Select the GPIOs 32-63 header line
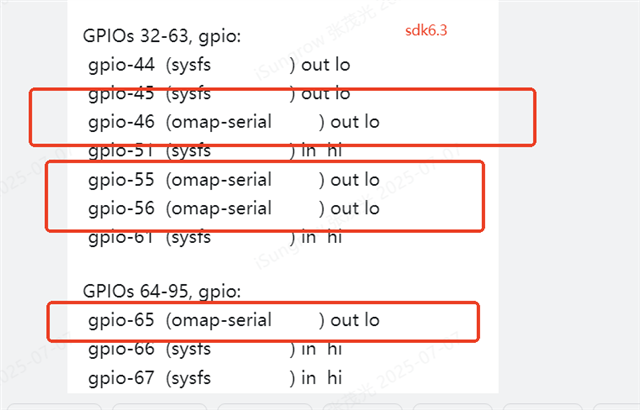 (x=162, y=37)
